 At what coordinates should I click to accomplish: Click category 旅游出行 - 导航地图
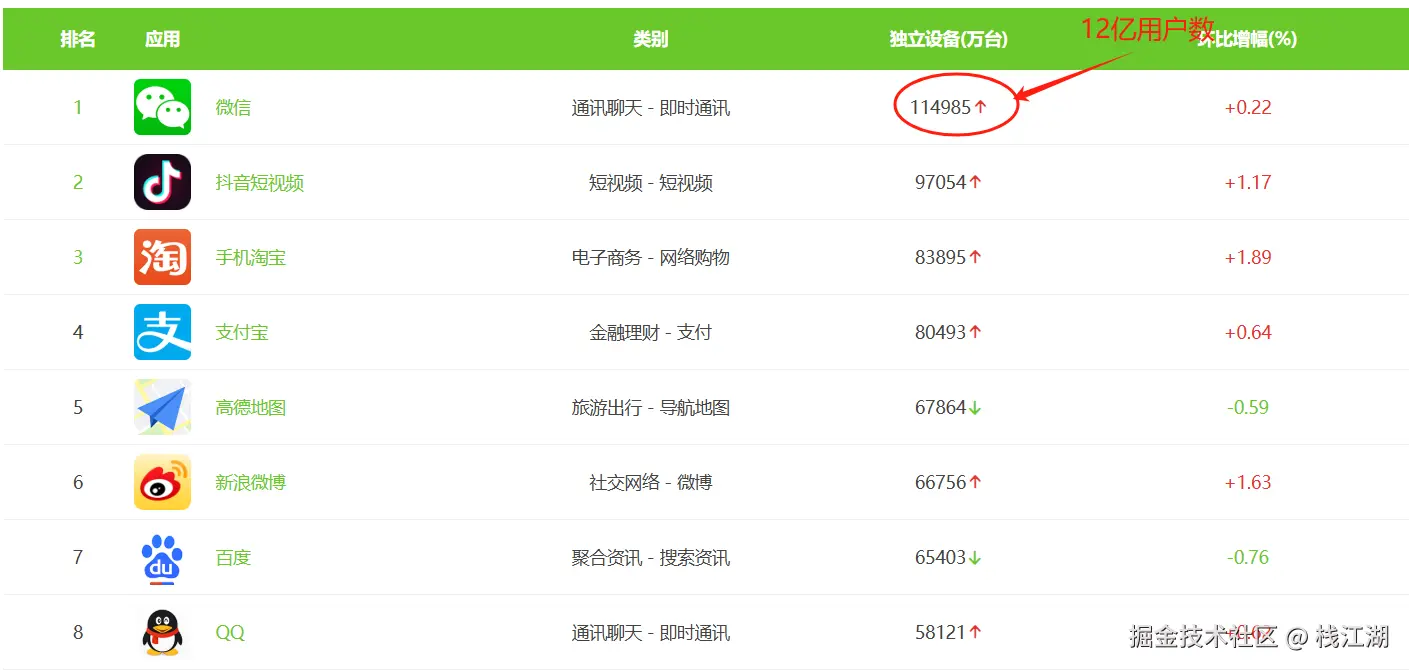pyautogui.click(x=650, y=408)
